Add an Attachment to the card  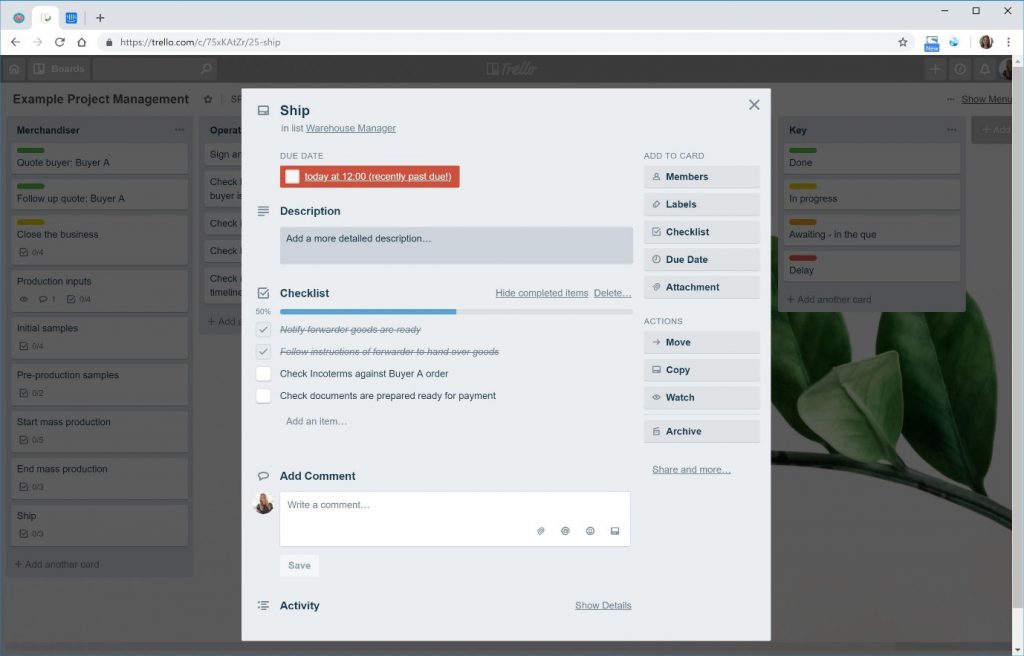click(x=701, y=287)
